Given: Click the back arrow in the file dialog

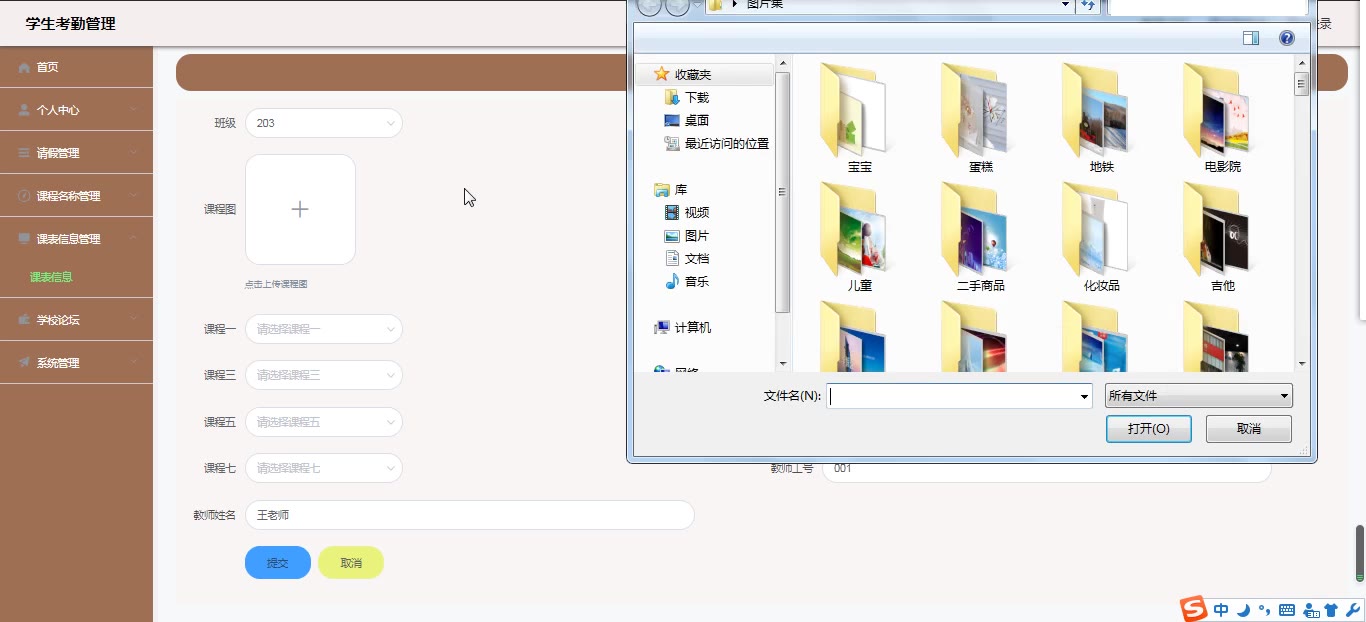Looking at the screenshot, I should coord(649,5).
